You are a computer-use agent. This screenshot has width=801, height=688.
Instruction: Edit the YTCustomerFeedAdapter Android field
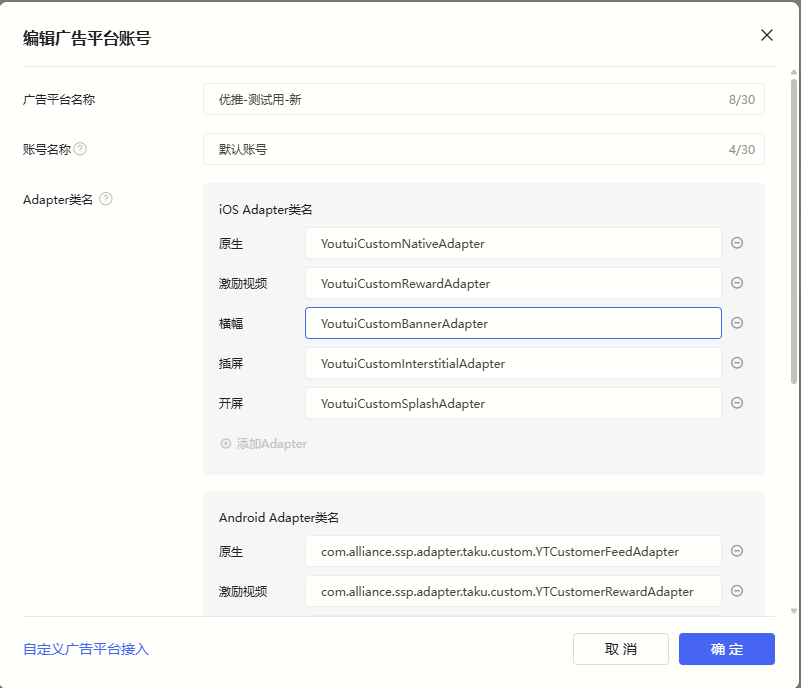tap(513, 551)
